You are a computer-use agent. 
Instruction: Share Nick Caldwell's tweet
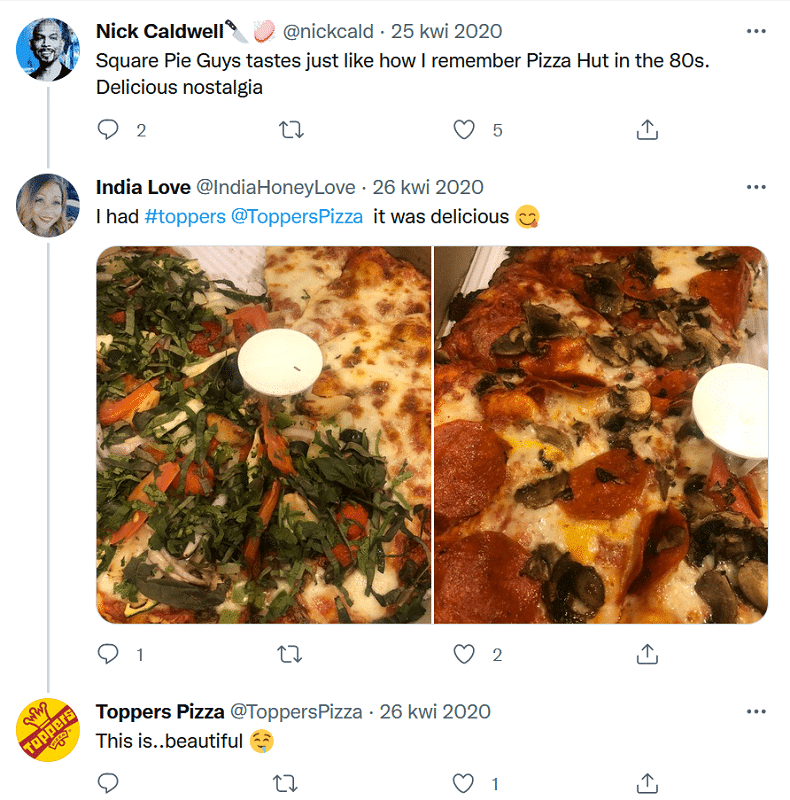pyautogui.click(x=647, y=130)
